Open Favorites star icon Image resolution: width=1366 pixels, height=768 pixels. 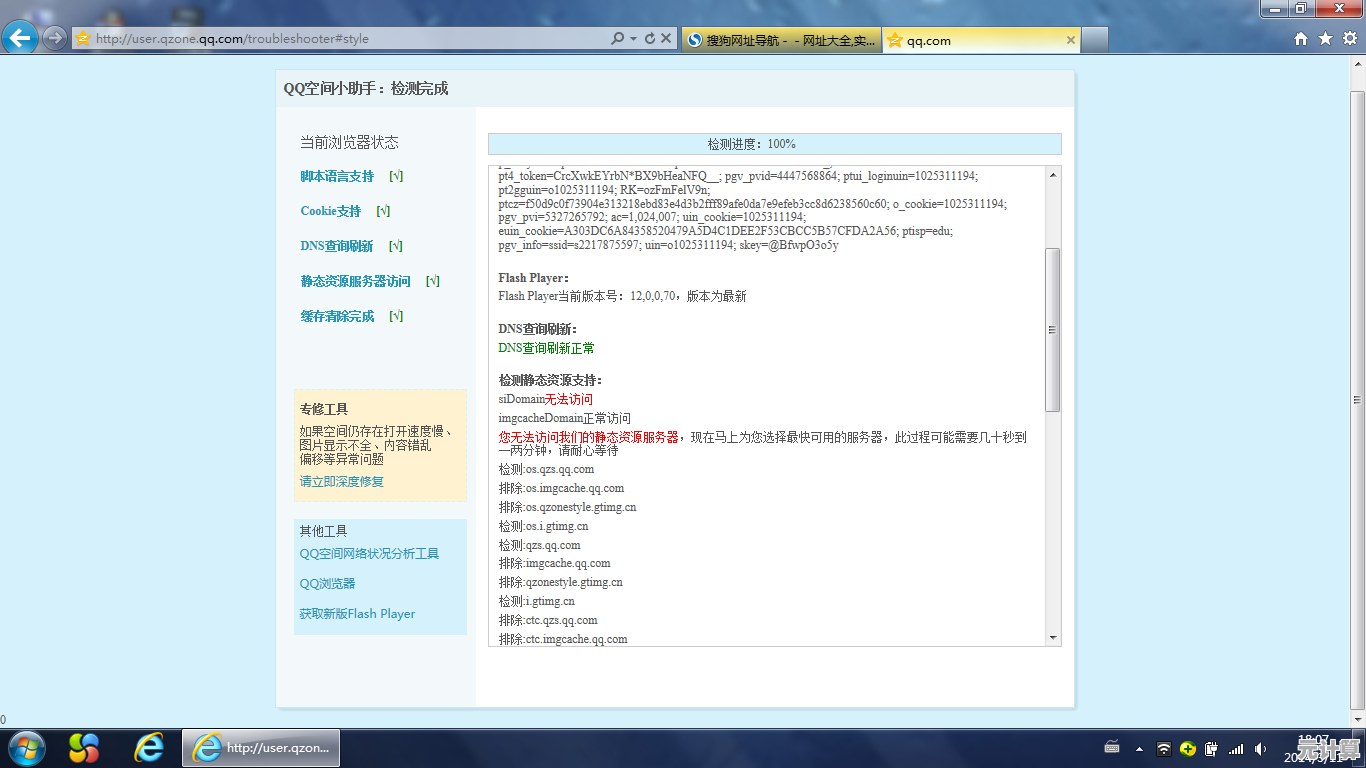pos(1325,38)
